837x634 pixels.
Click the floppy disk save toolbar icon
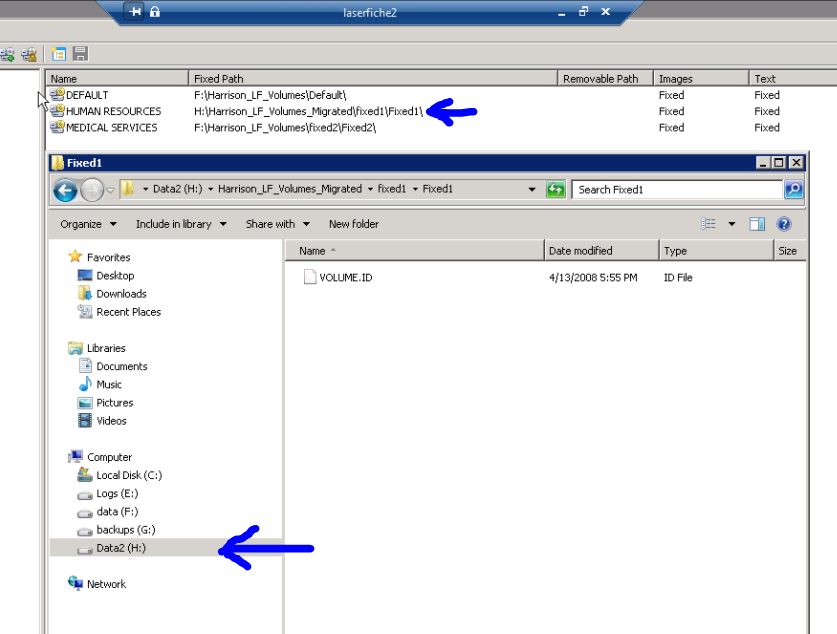pyautogui.click(x=81, y=54)
